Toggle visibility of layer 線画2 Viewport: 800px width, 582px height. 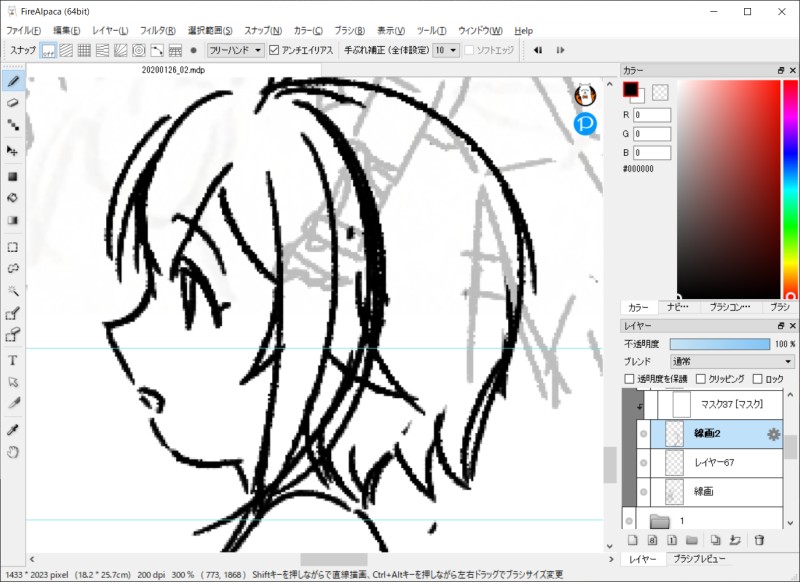[643, 434]
